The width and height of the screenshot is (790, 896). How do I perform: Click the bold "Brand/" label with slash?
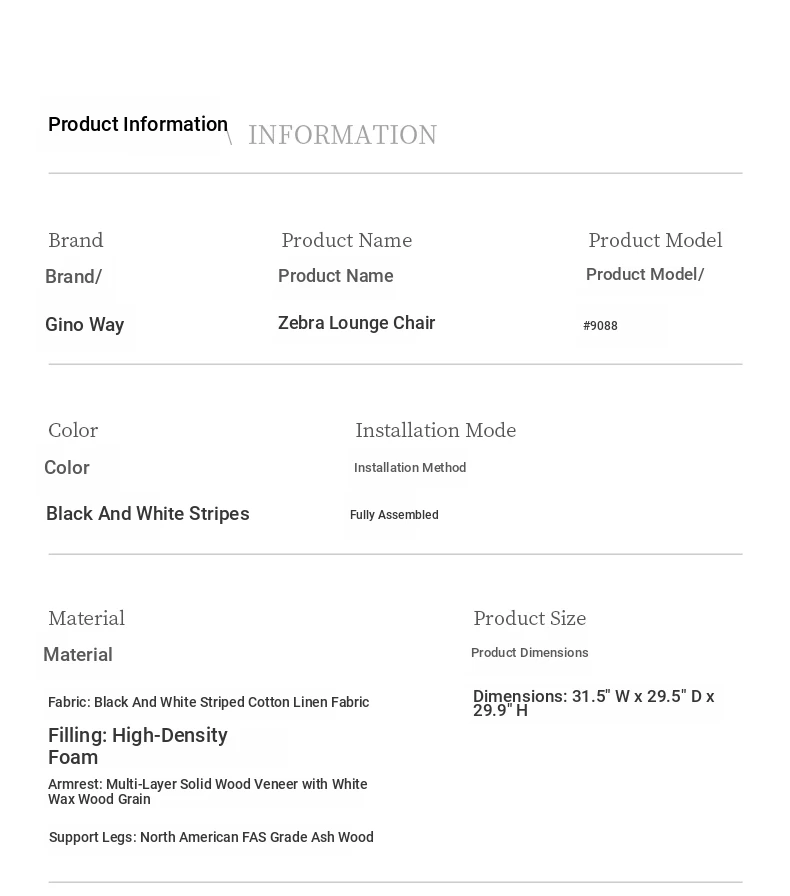(x=73, y=277)
